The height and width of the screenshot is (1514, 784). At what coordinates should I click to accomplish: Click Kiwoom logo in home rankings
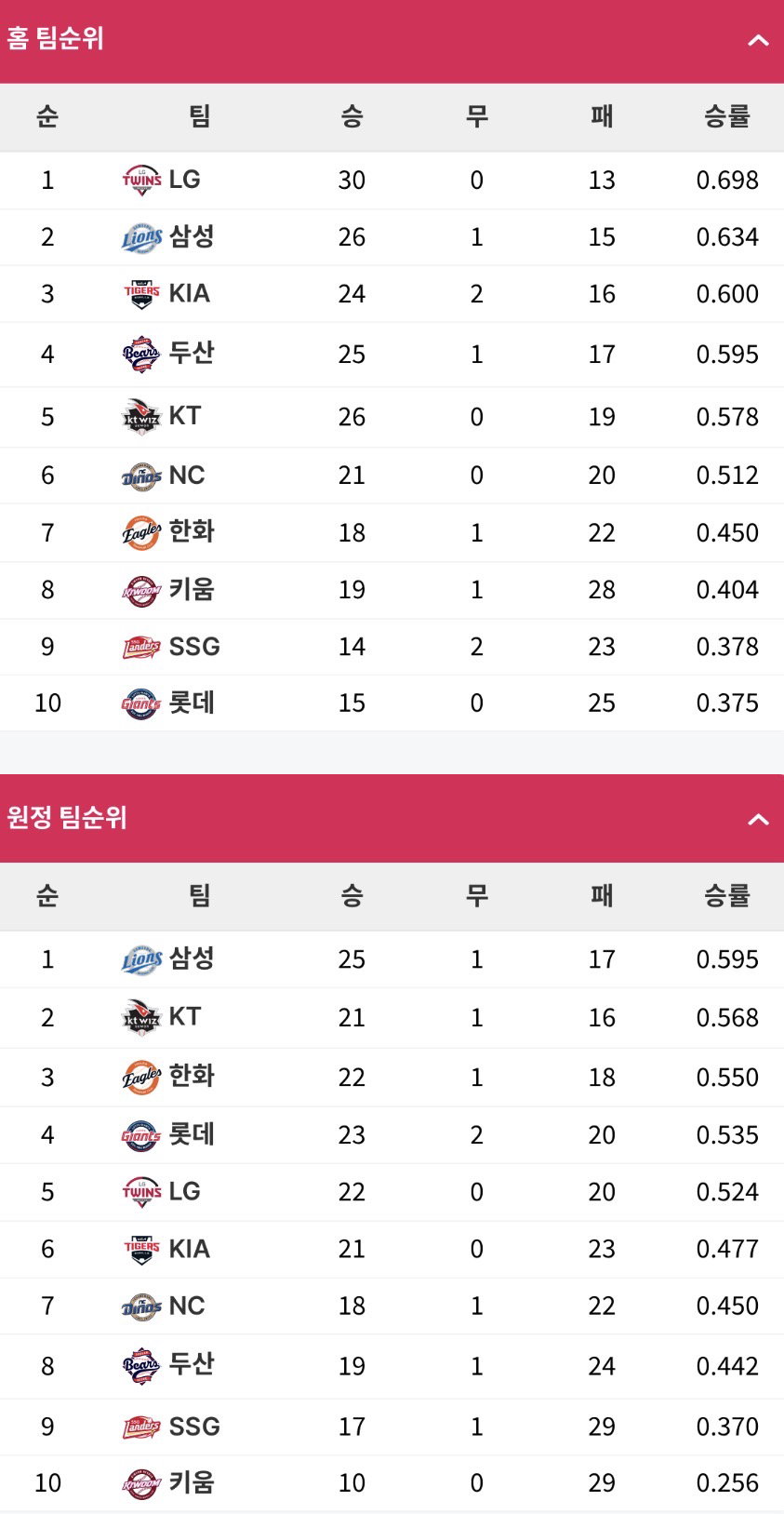click(141, 590)
